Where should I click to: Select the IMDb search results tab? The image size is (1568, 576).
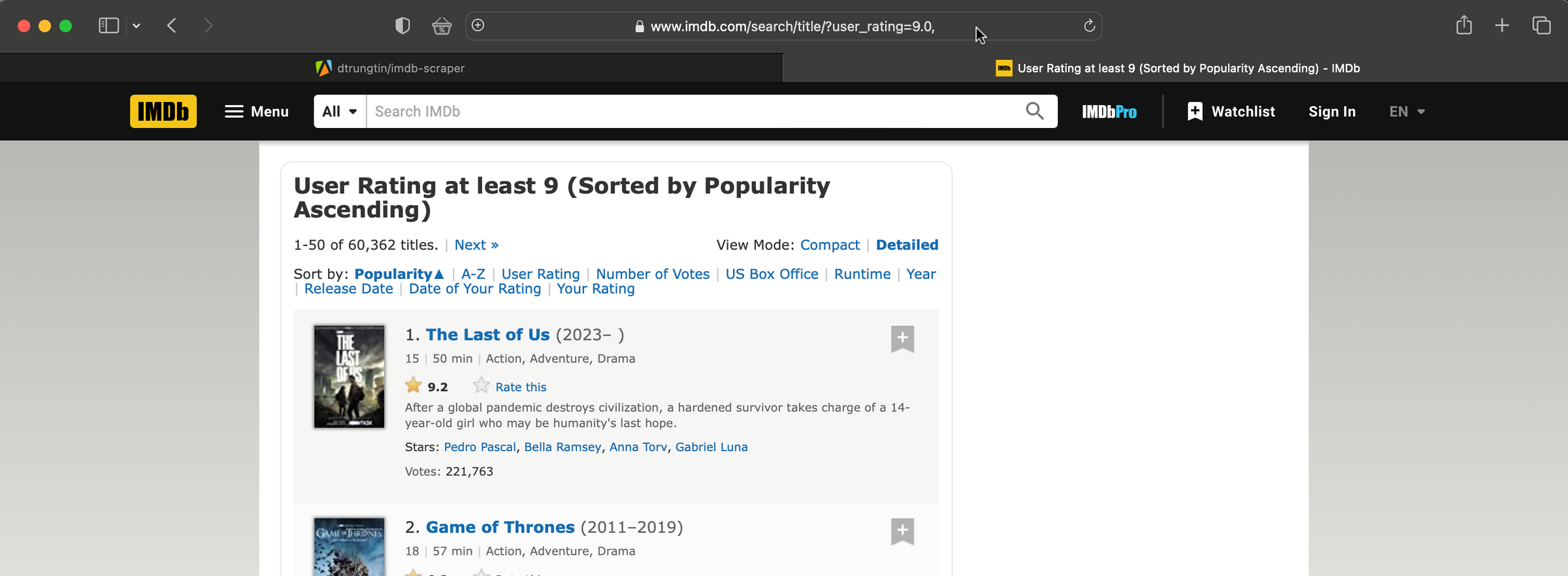pyautogui.click(x=1176, y=67)
